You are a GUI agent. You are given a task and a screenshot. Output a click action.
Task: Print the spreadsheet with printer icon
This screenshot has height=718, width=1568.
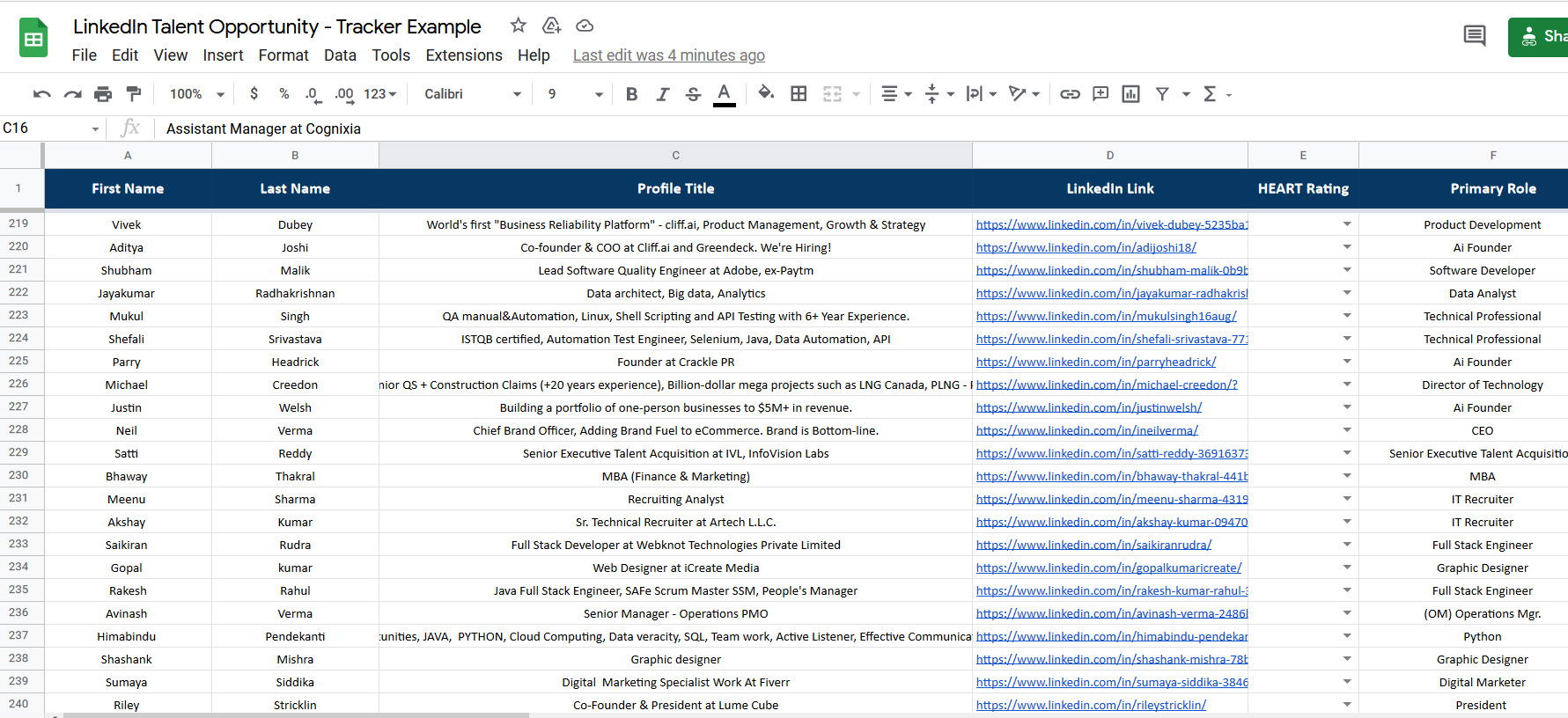click(103, 94)
